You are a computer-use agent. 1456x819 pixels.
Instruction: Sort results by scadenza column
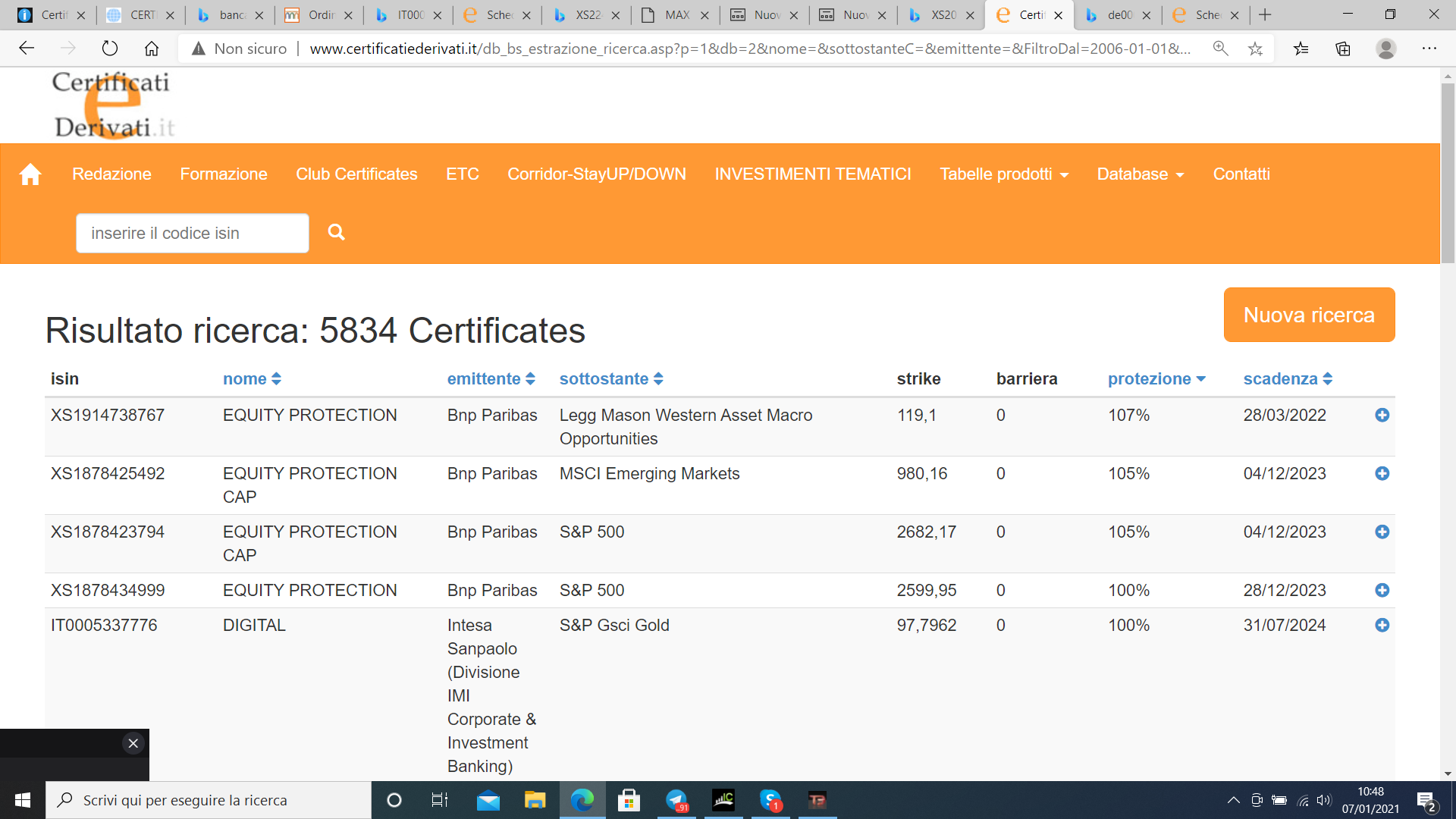[1288, 378]
